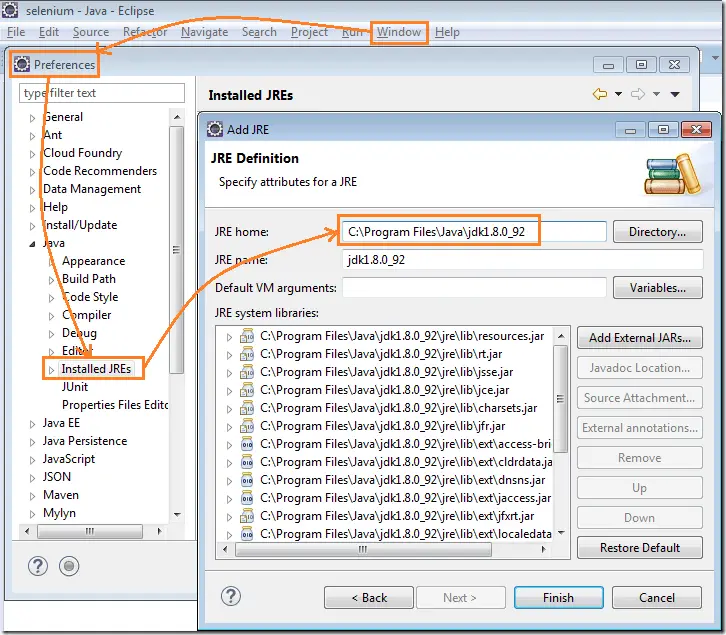726x635 pixels.
Task: Click the help icon in Add JRE dialog
Action: (231, 596)
